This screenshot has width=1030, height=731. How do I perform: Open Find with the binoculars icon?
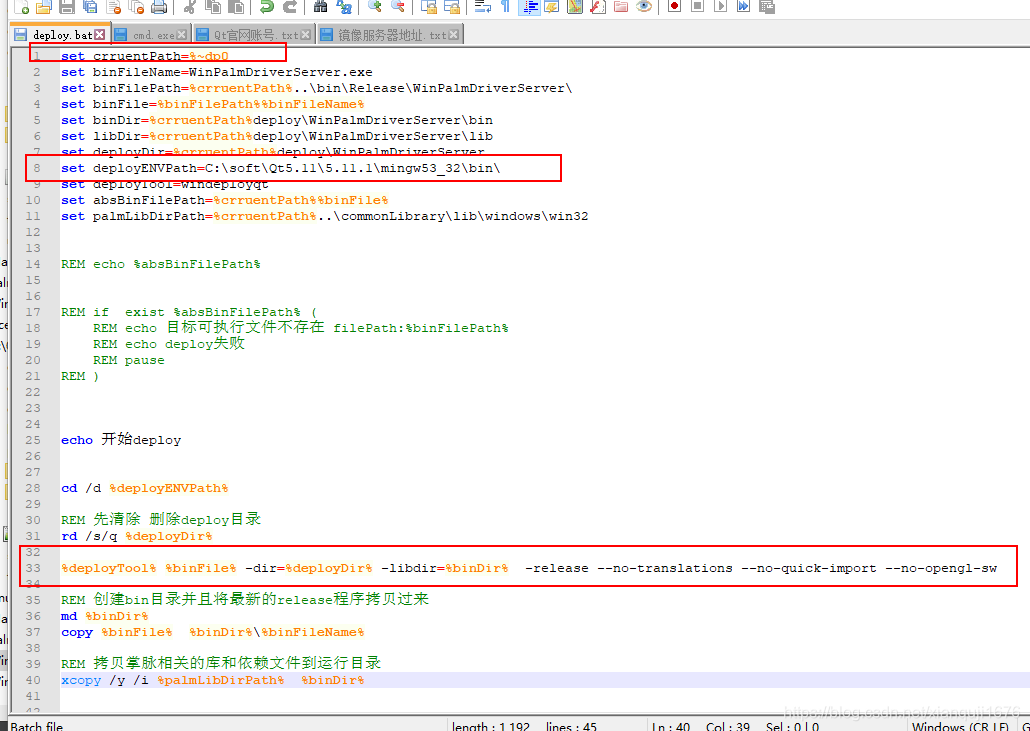pos(321,7)
